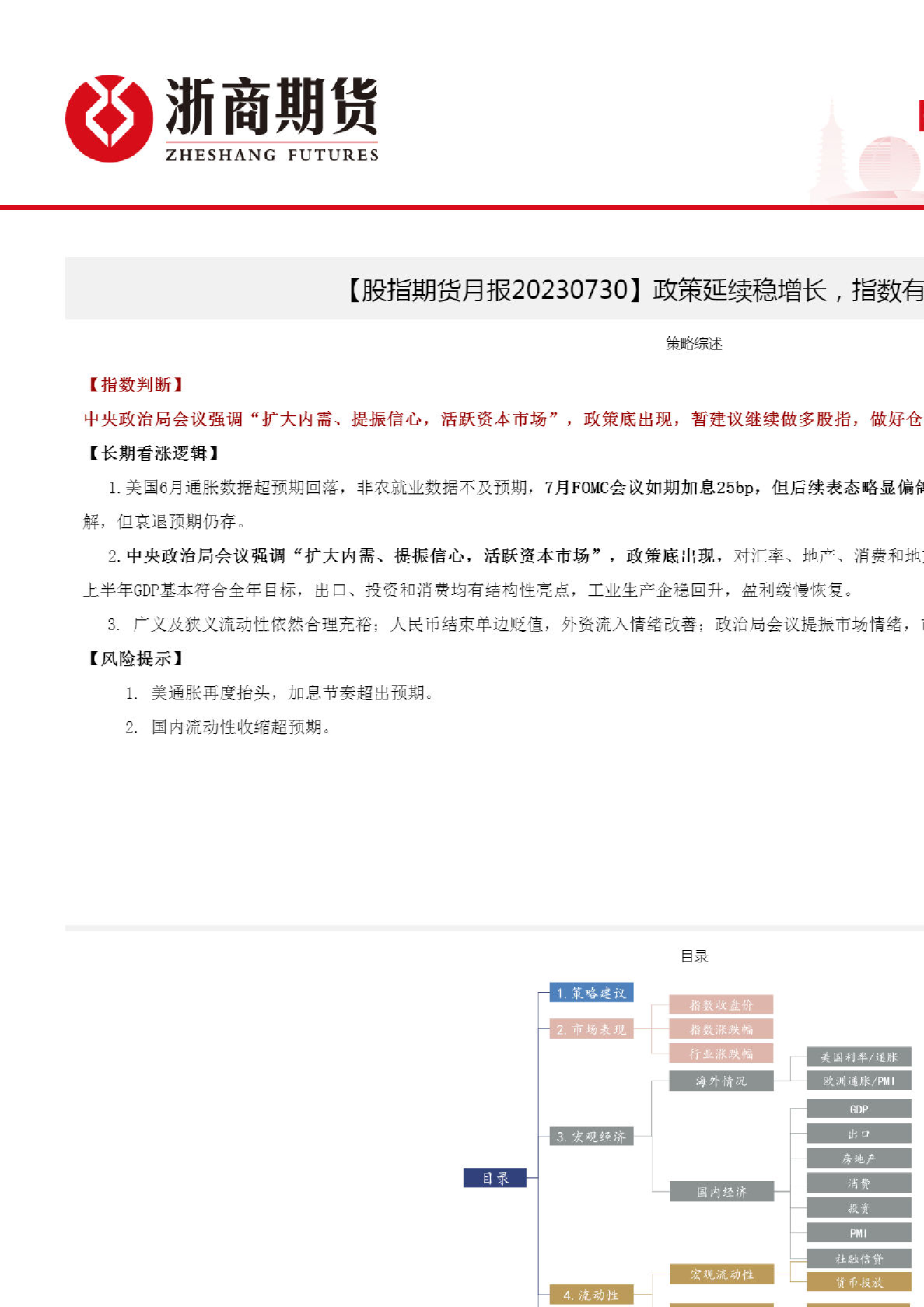Screen dimensions: 924x1307
Task: Click the 宏观流动性 node
Action: 721,1274
